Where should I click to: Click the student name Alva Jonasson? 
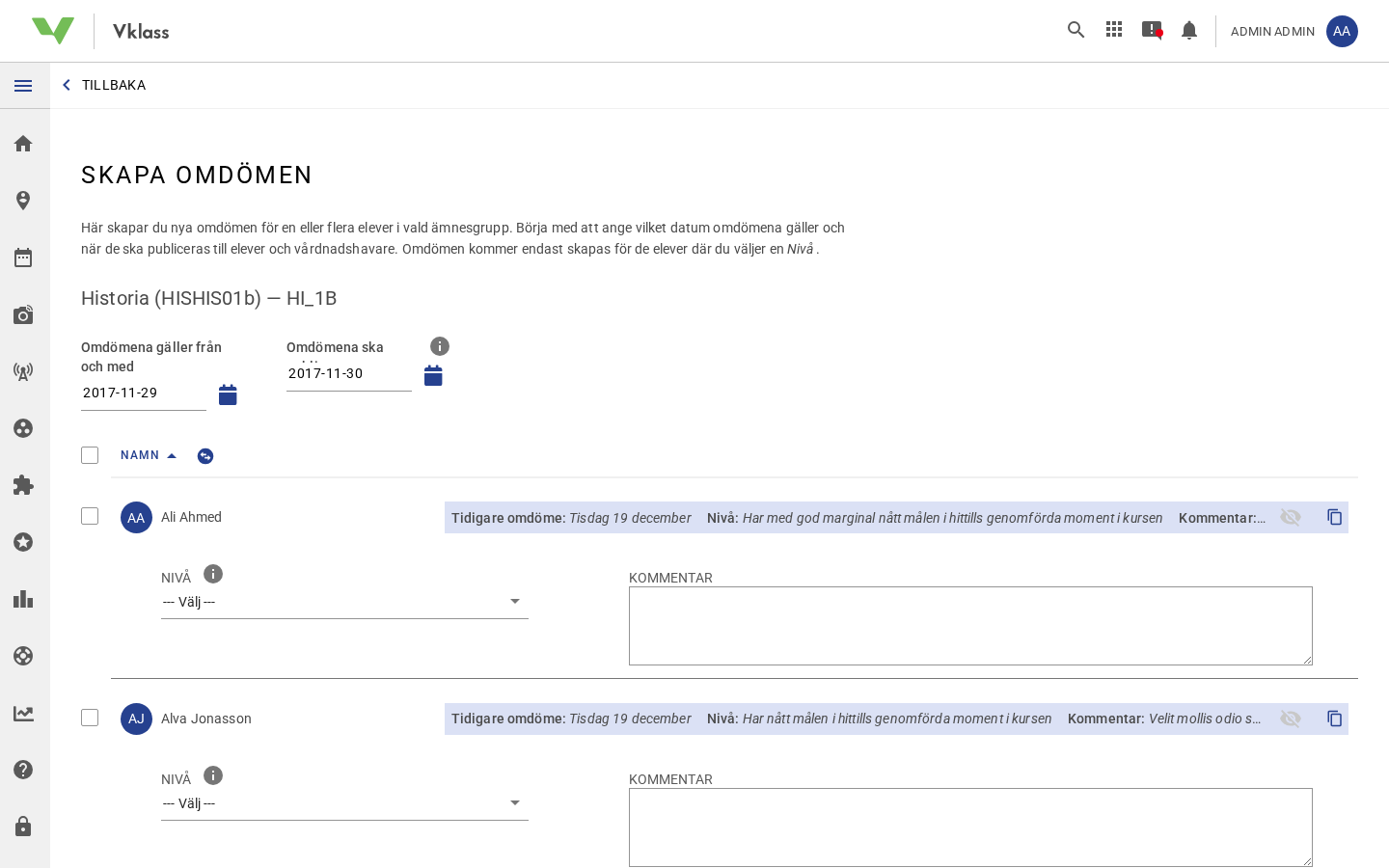[x=206, y=719]
